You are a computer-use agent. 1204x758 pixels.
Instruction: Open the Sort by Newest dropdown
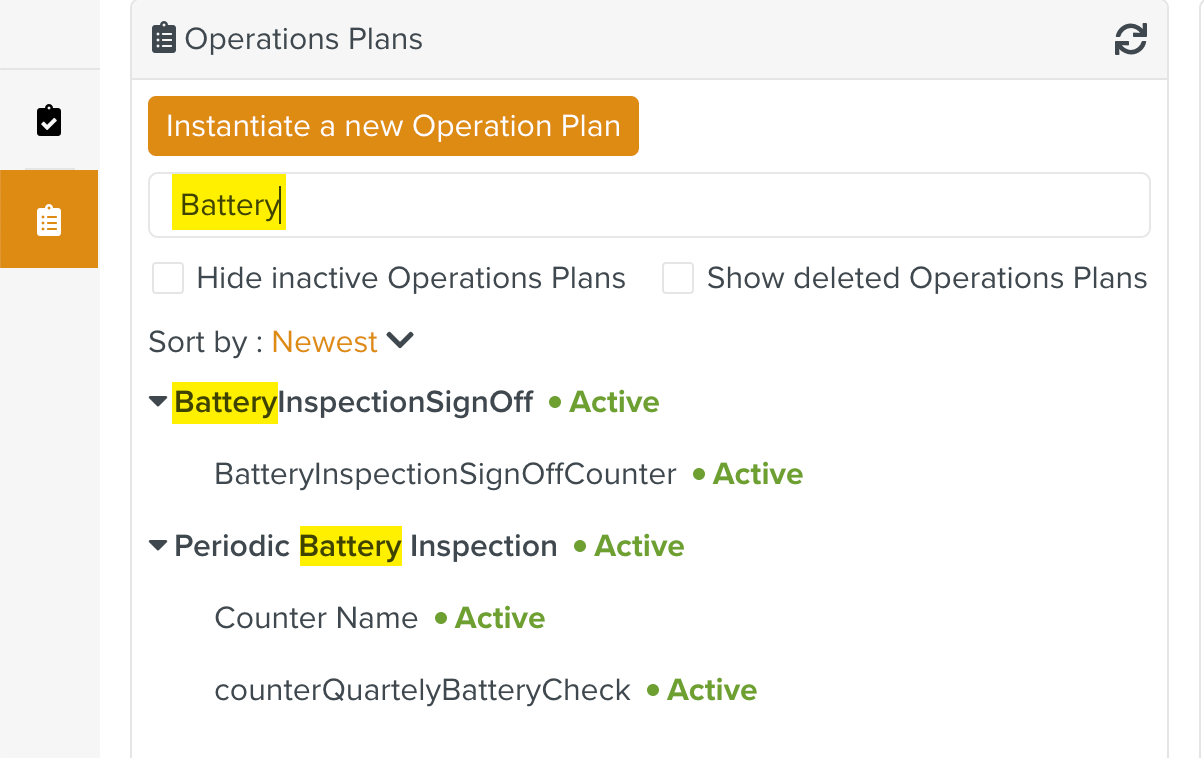pyautogui.click(x=325, y=342)
